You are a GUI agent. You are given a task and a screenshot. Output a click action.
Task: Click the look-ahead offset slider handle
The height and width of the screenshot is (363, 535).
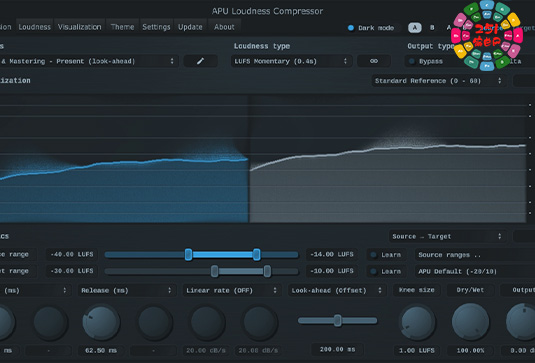pyautogui.click(x=337, y=320)
